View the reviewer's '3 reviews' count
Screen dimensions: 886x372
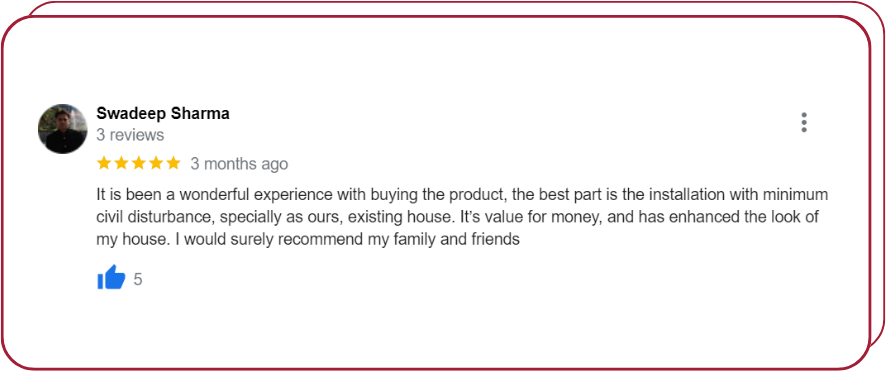click(130, 135)
